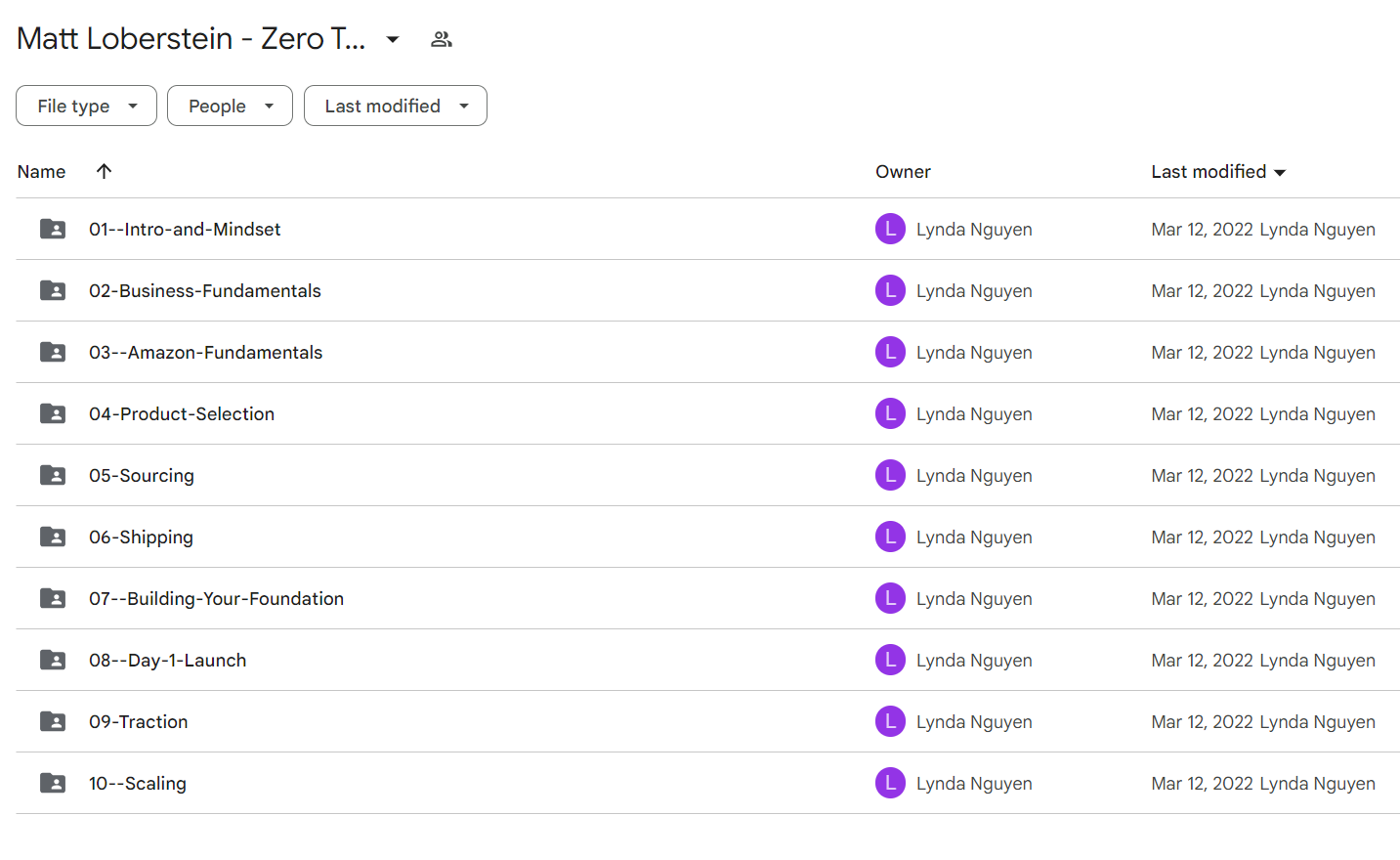Screen dimensions: 1400x860
Task: Click folder icon for 04-Product-Selection
Action: (x=53, y=413)
